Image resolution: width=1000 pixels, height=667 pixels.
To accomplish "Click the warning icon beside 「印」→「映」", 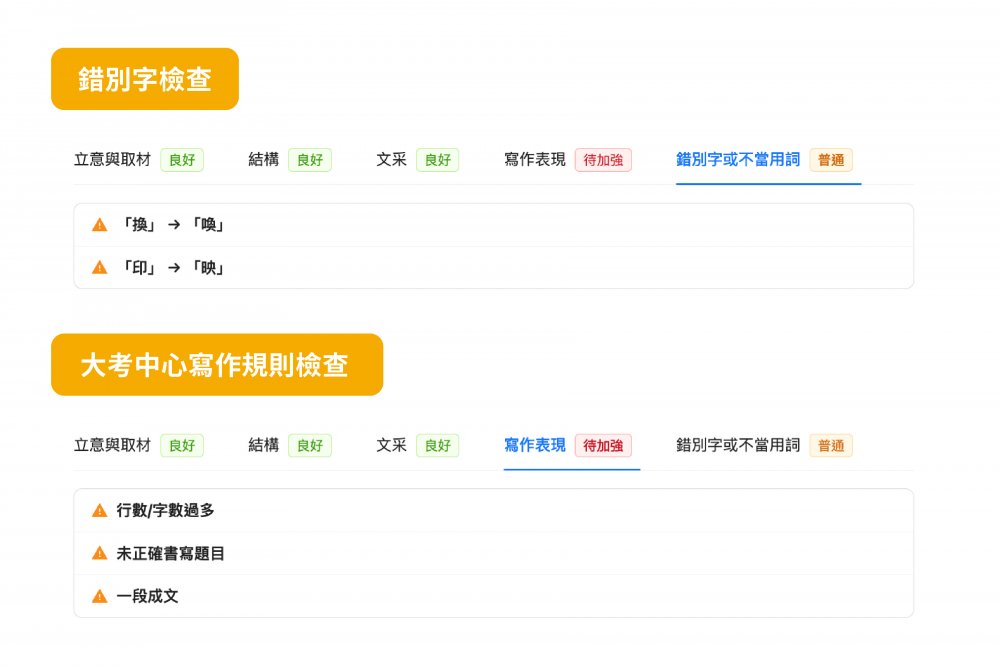I will coord(99,267).
